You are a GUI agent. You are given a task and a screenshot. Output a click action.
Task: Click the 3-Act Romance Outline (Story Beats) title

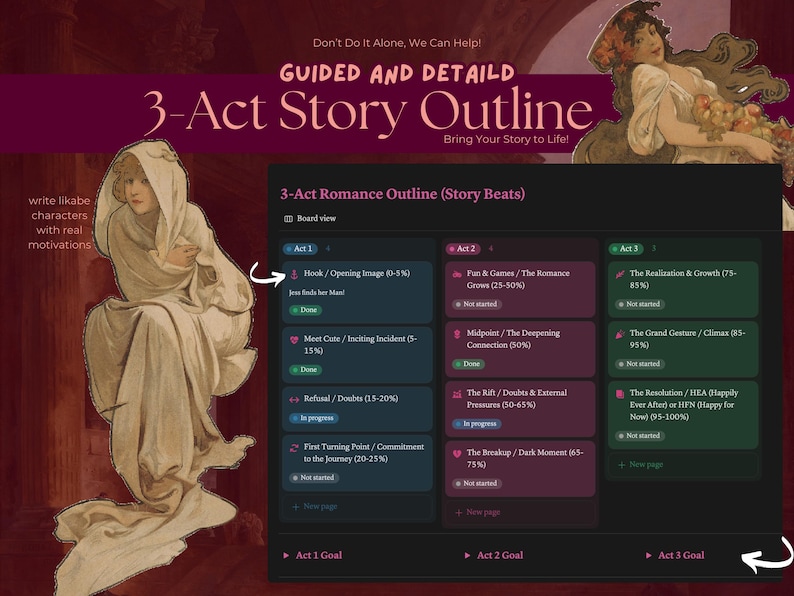tap(403, 194)
